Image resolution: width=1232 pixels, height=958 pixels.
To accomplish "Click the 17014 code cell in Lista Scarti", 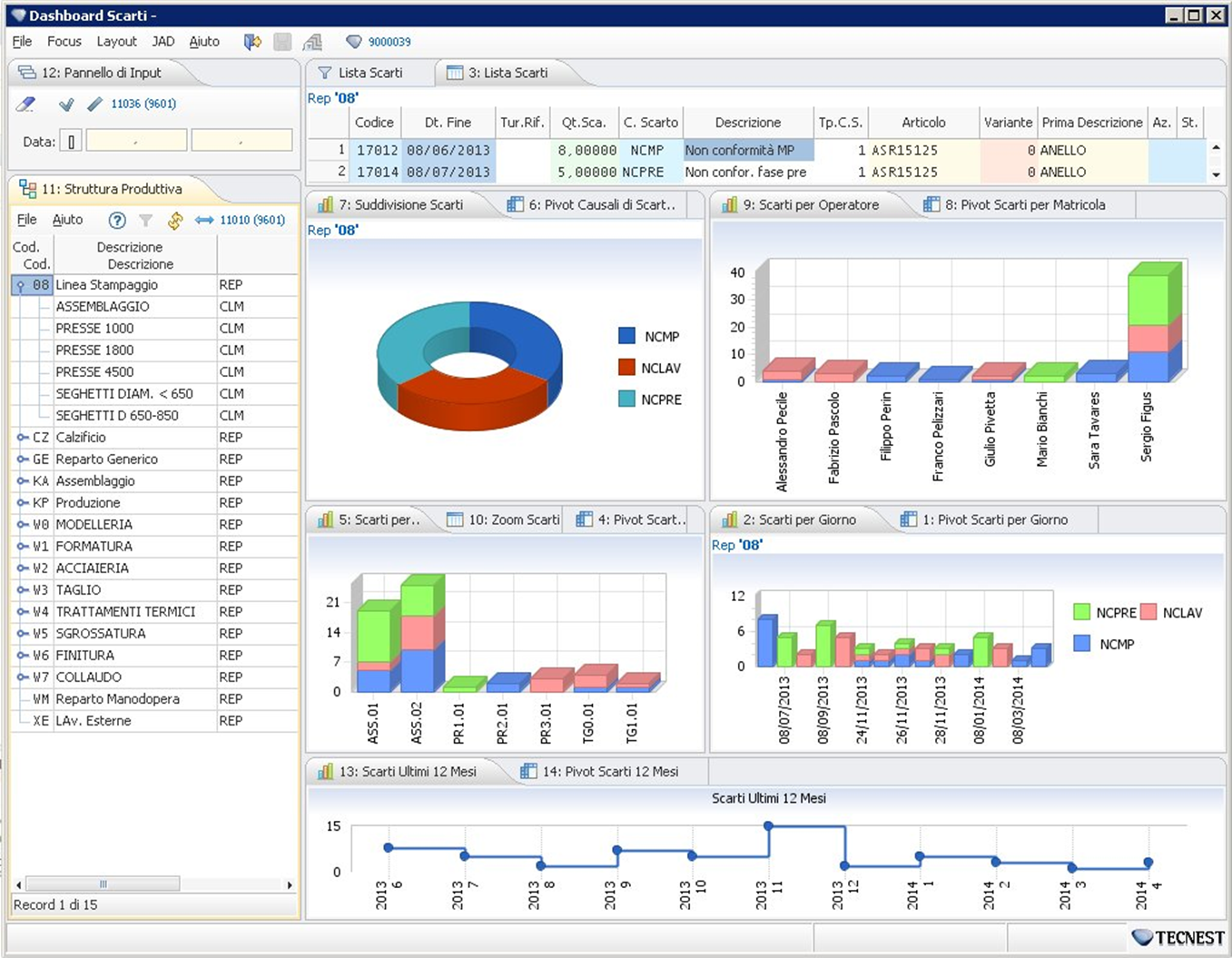I will click(377, 173).
